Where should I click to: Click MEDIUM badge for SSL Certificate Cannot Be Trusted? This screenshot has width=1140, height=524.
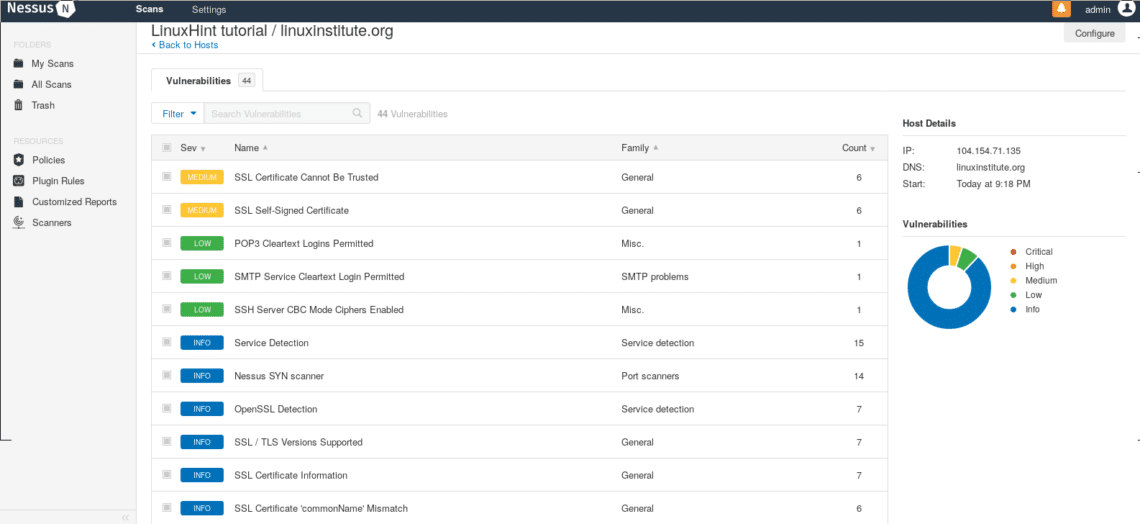202,177
